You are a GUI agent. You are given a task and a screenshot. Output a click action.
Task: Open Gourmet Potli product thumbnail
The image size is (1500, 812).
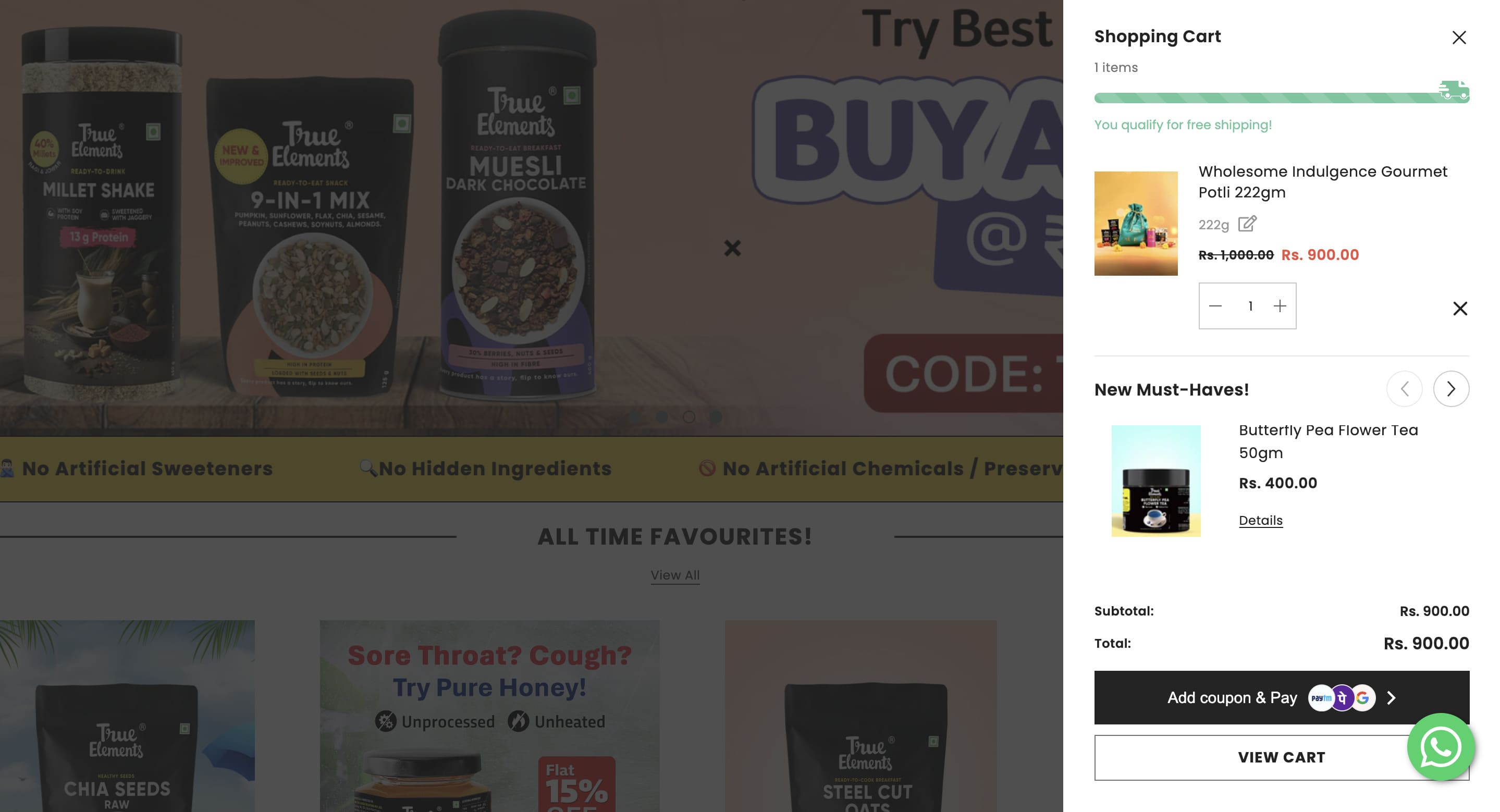point(1136,224)
